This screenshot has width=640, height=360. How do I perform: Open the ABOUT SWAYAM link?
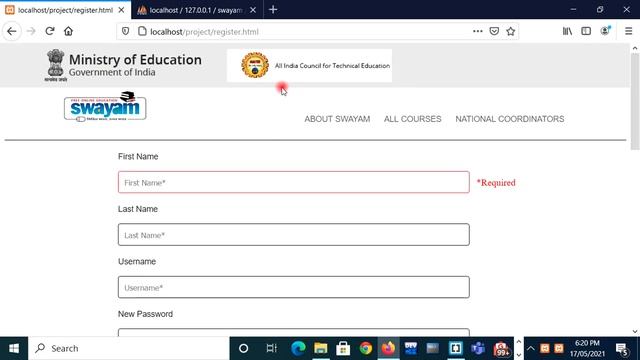point(337,119)
